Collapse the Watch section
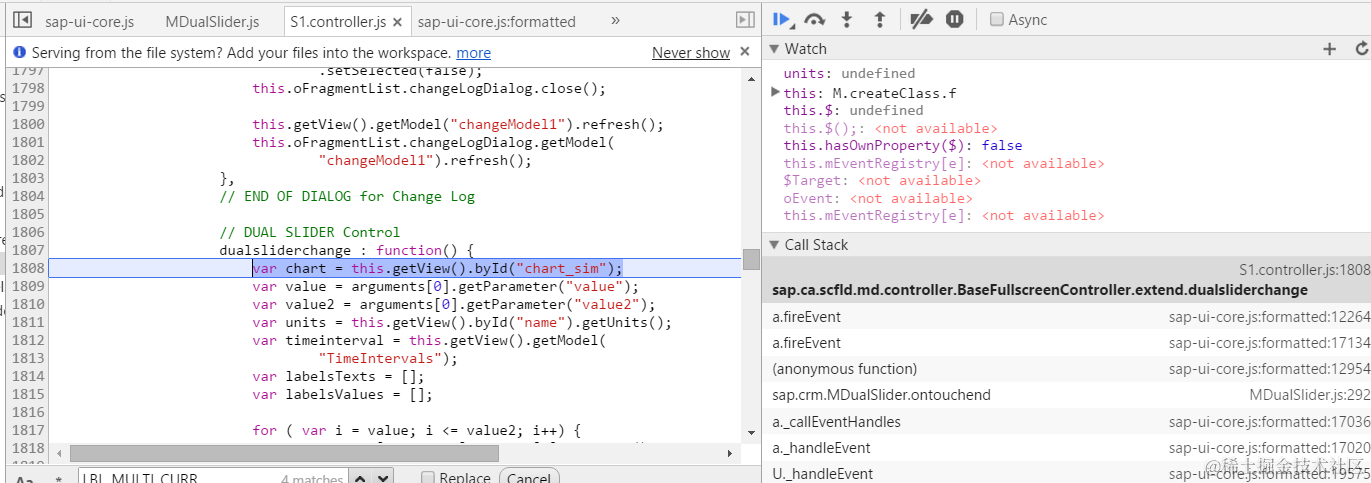 [x=772, y=48]
